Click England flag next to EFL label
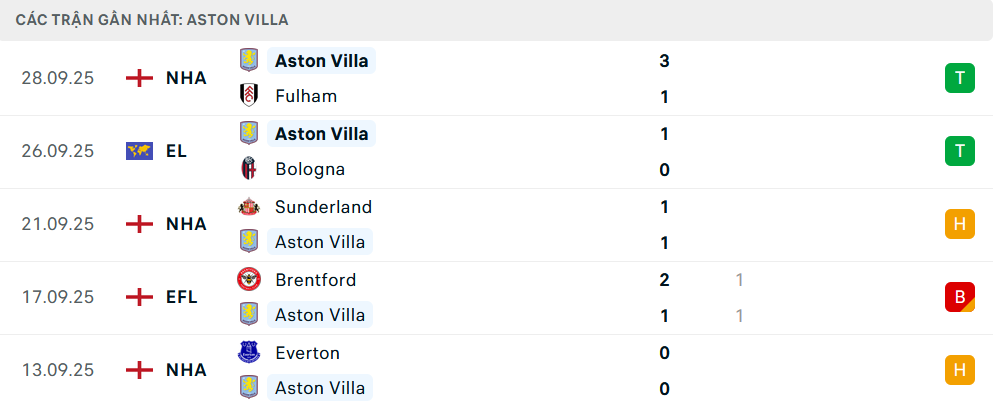Viewport: 996px width, 407px height. click(139, 297)
